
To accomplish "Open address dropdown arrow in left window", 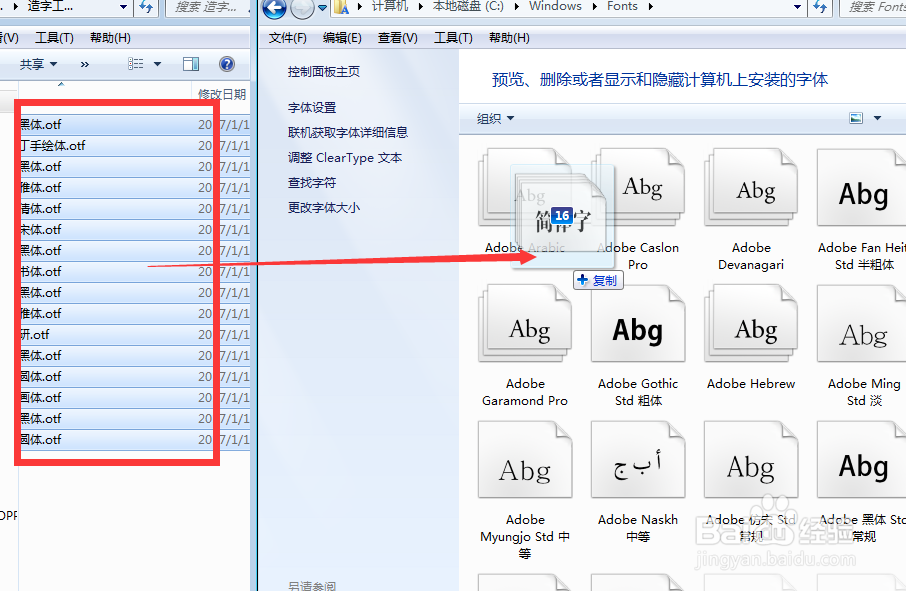I will (x=123, y=7).
